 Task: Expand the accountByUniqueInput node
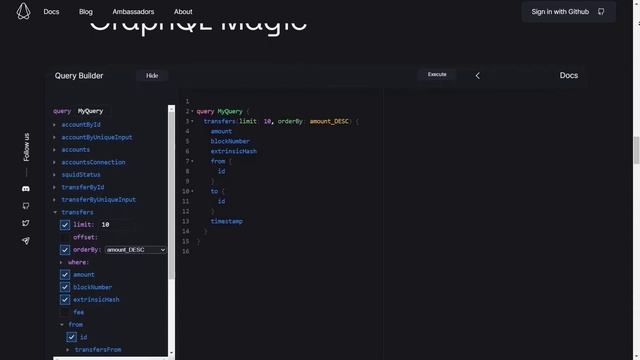tap(54, 138)
